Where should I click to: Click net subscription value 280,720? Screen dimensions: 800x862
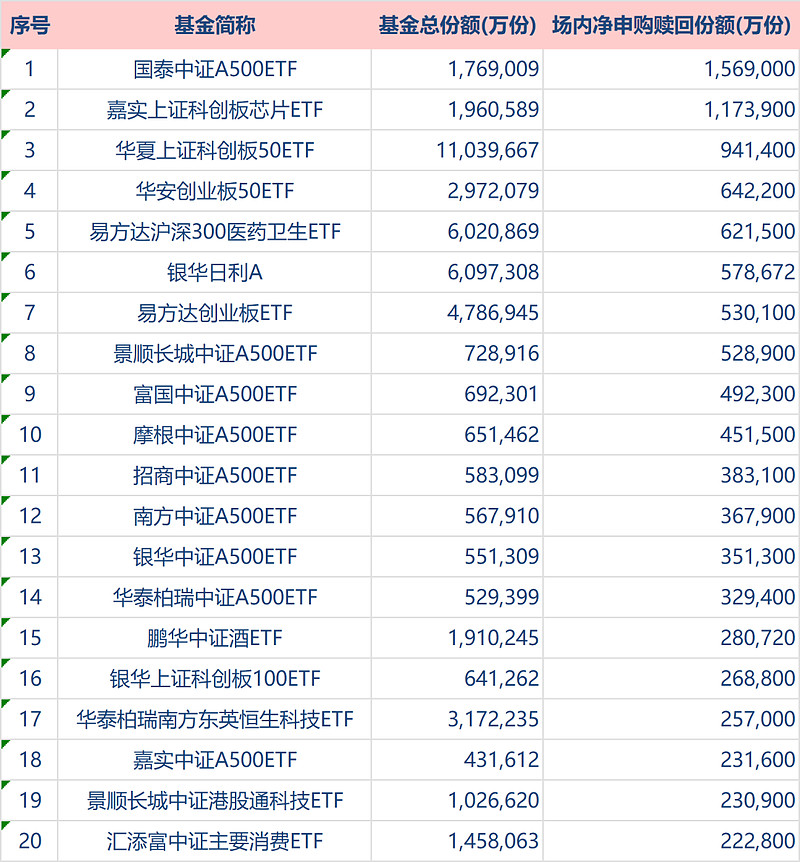758,638
